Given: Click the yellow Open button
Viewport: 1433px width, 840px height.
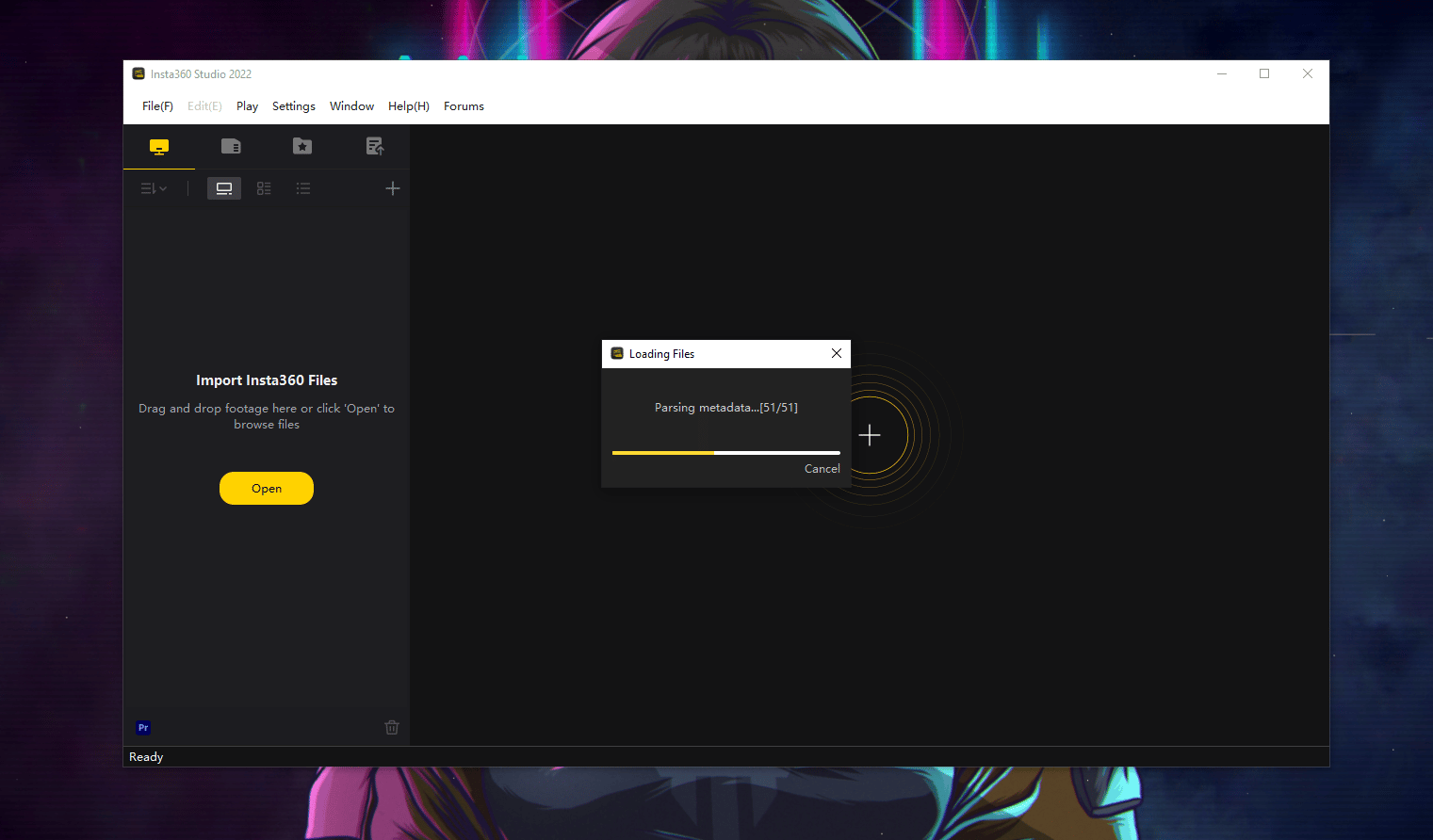Looking at the screenshot, I should pos(267,488).
